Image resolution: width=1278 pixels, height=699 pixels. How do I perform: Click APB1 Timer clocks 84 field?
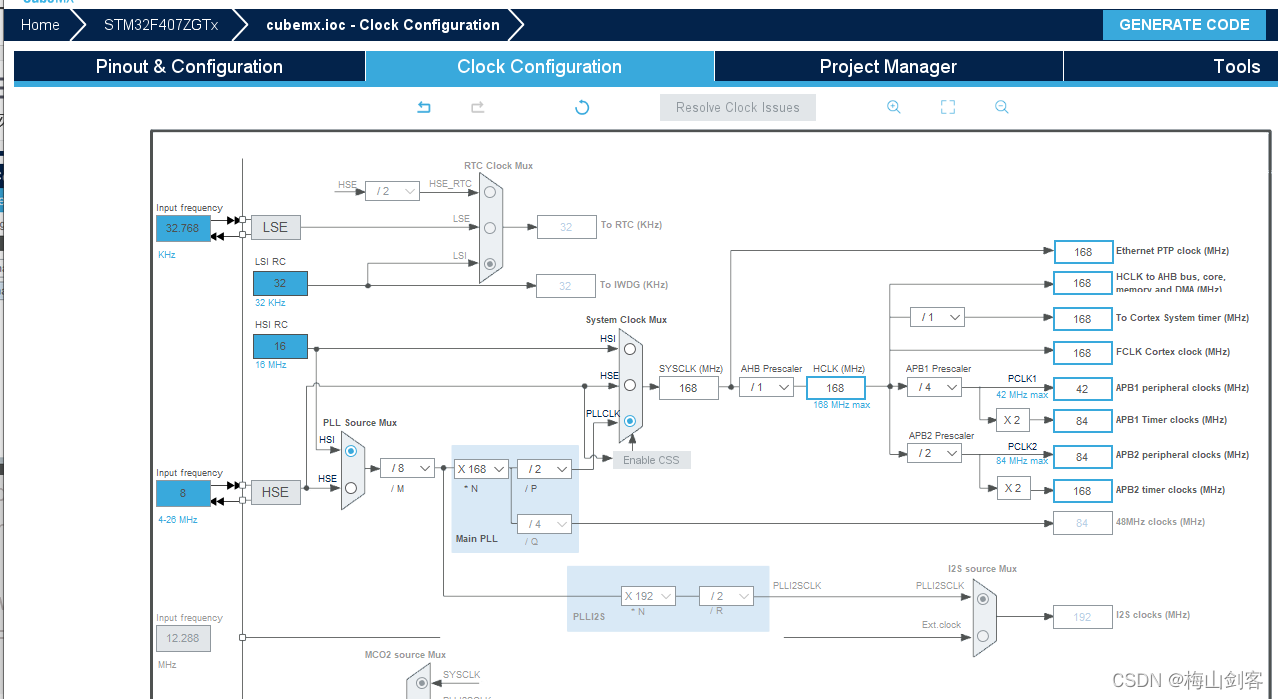(1083, 421)
